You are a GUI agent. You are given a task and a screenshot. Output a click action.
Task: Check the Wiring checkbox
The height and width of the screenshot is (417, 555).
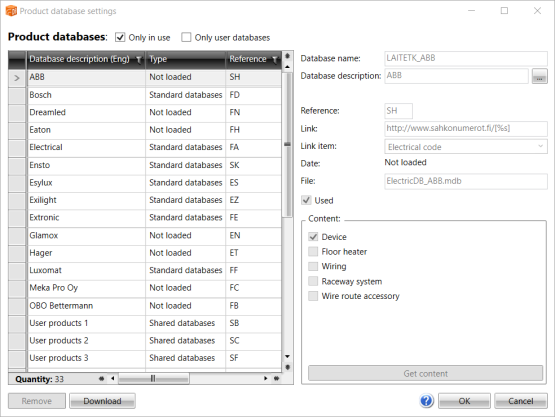(313, 266)
